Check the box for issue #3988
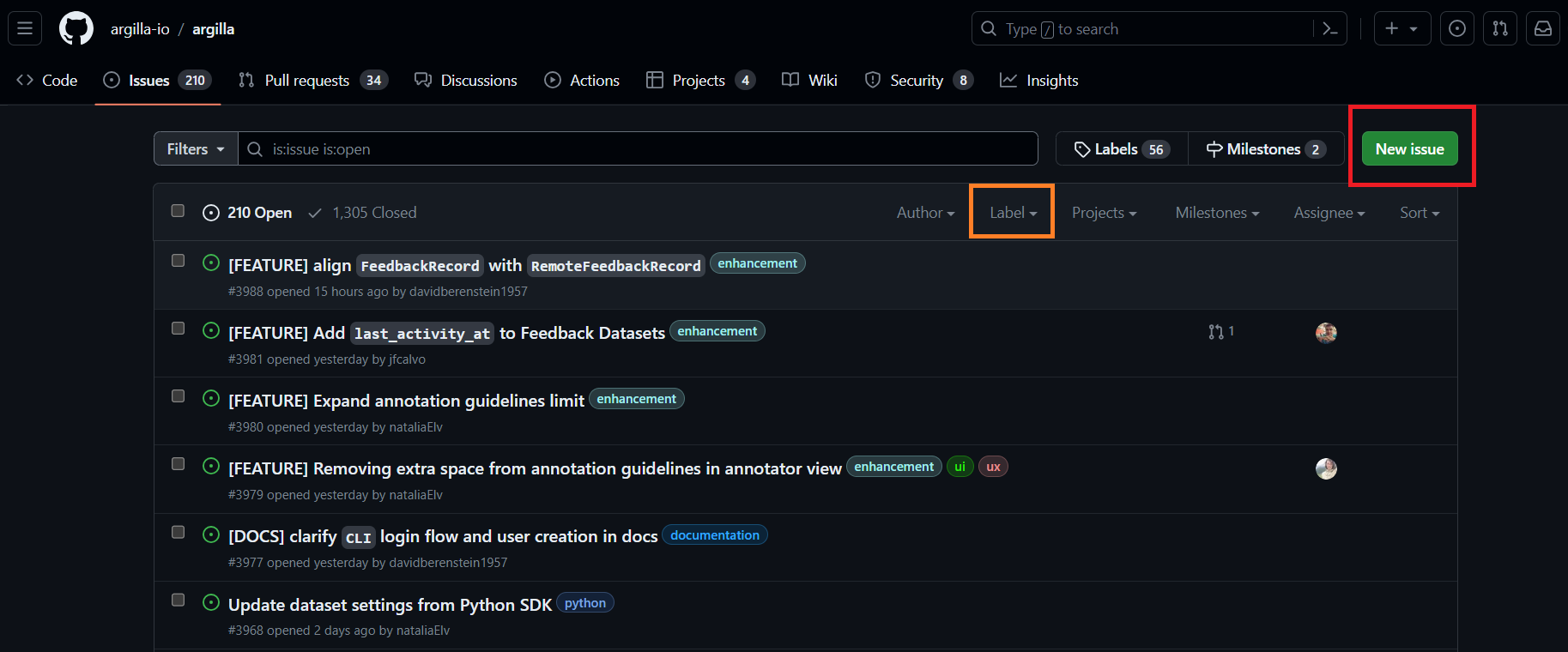The width and height of the screenshot is (1568, 652). 178,261
